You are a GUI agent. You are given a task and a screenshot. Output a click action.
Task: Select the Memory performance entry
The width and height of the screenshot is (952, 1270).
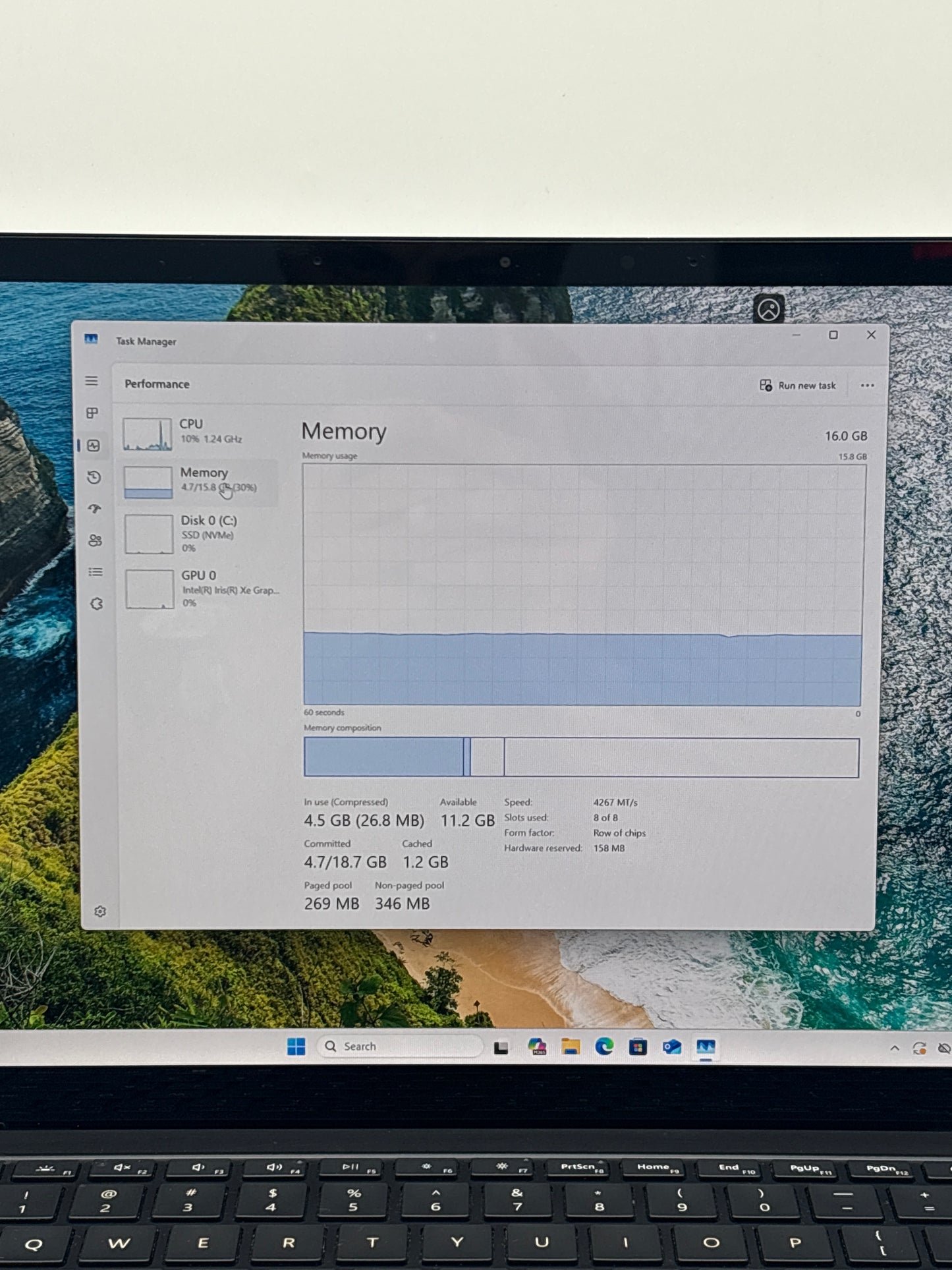coord(200,482)
